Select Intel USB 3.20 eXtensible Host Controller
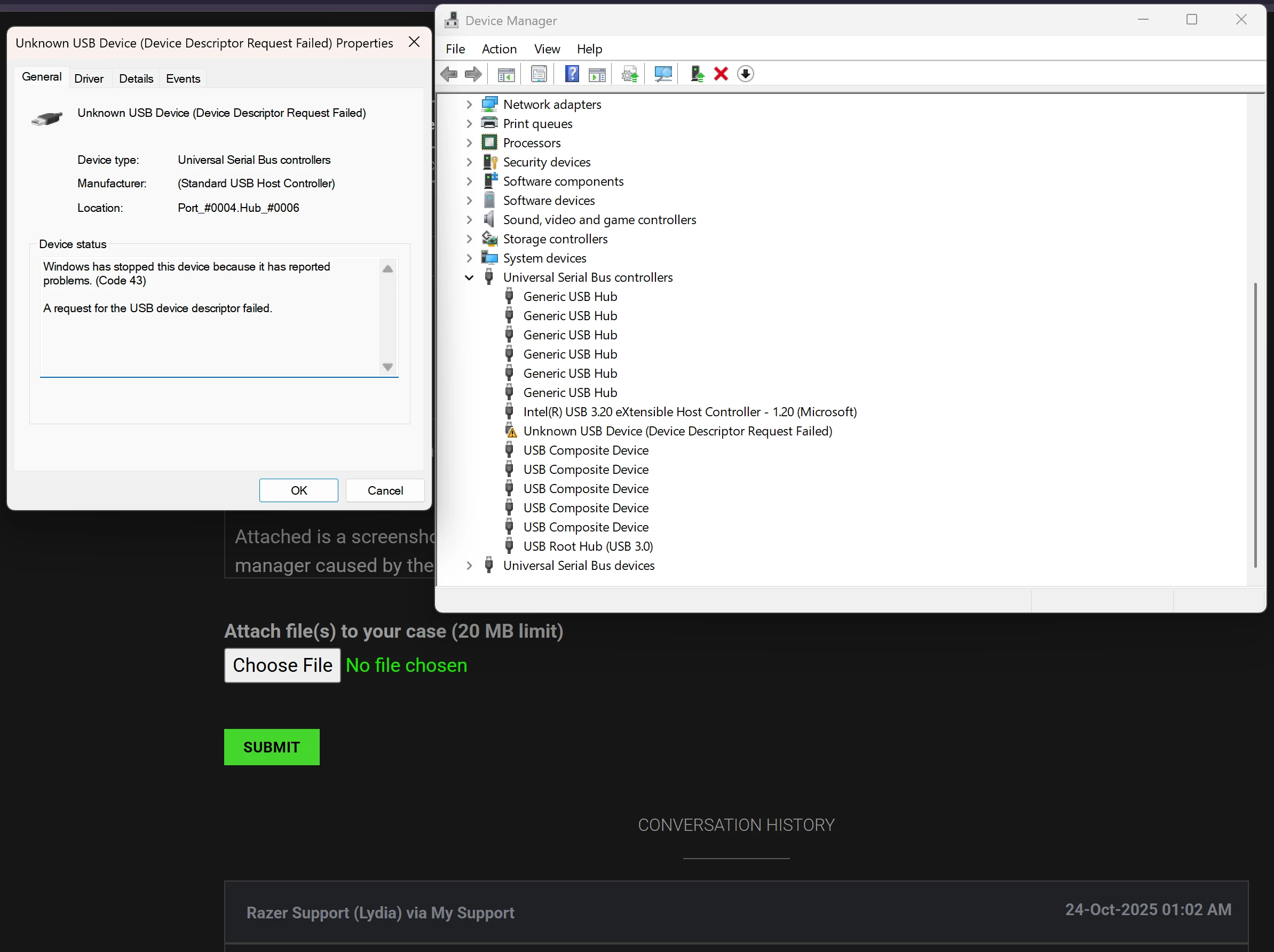 [690, 412]
